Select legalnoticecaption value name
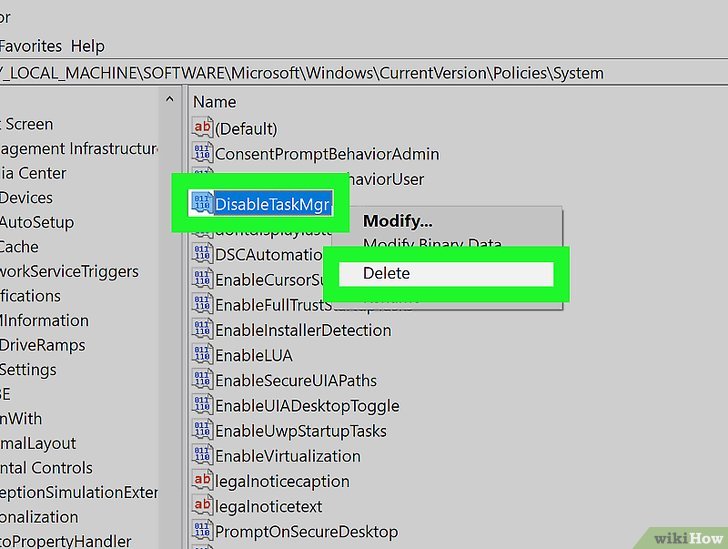This screenshot has width=728, height=549. point(282,481)
